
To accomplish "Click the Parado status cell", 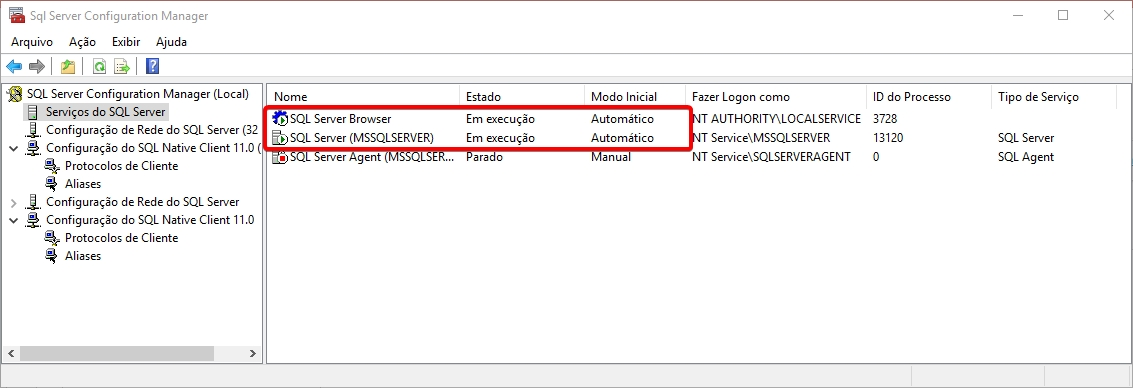I will [x=484, y=156].
